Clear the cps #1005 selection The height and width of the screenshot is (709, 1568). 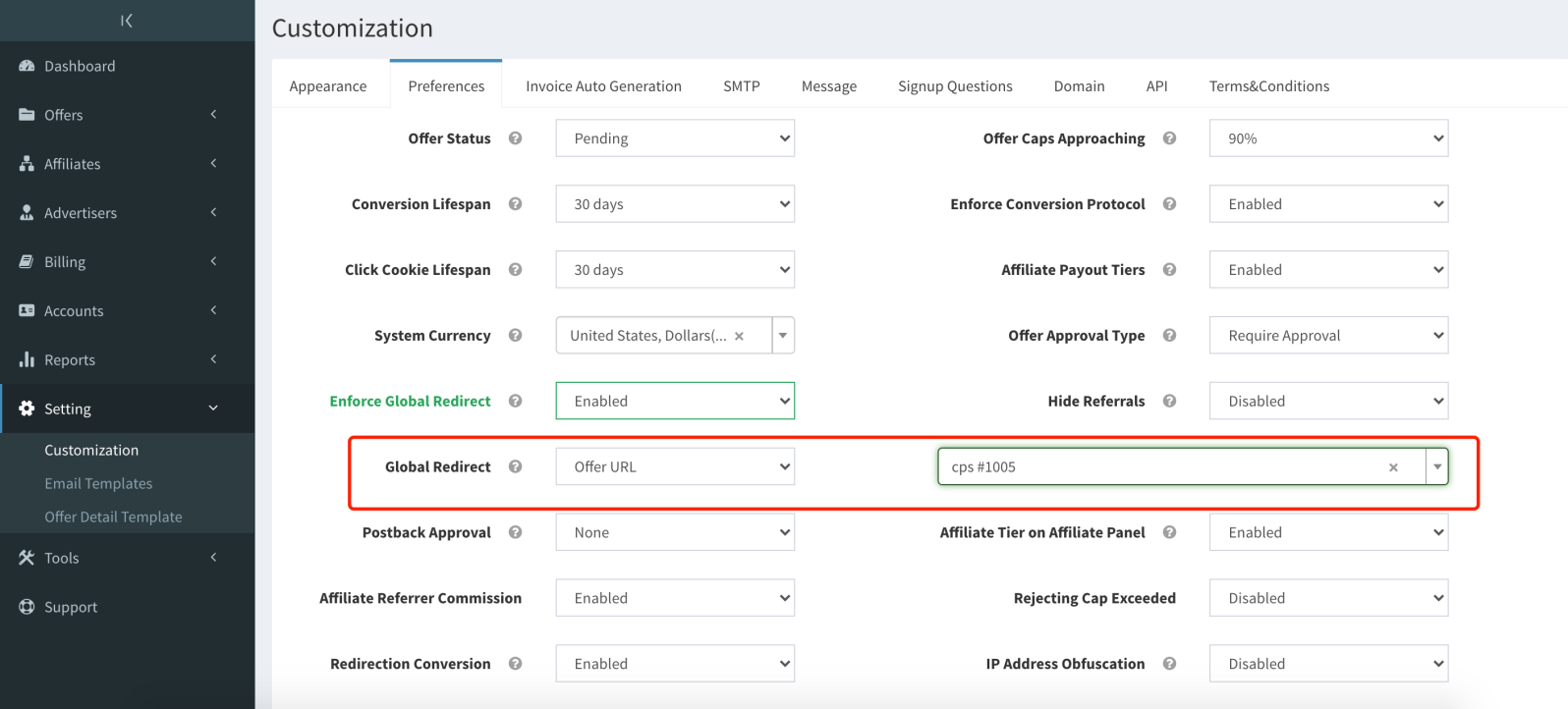tap(1393, 467)
